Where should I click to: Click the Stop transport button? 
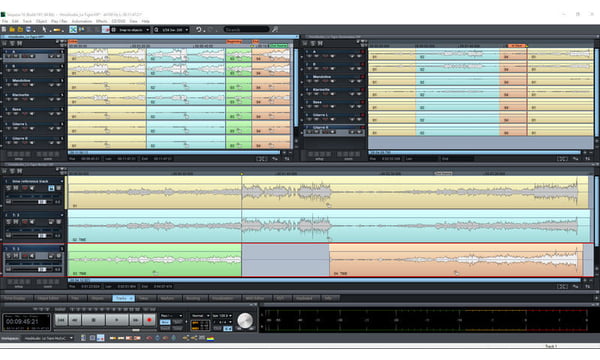pos(93,320)
